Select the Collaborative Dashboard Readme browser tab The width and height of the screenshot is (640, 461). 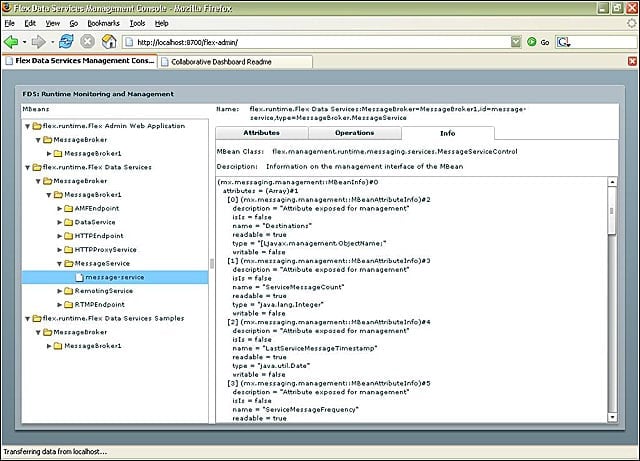tap(235, 62)
